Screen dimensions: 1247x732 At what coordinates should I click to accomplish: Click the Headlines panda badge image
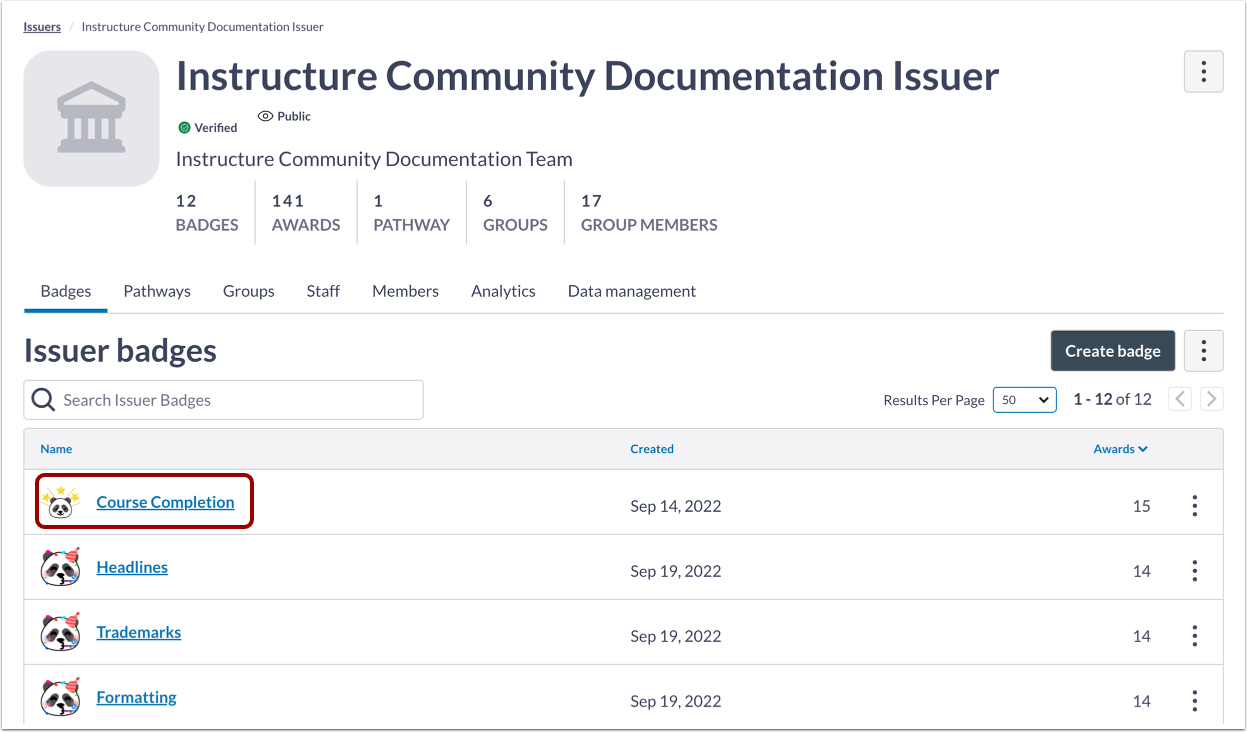click(x=61, y=567)
